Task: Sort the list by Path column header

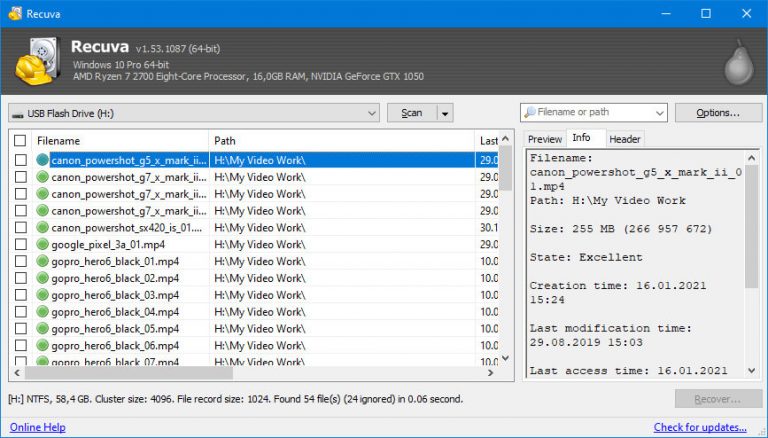Action: [x=340, y=141]
